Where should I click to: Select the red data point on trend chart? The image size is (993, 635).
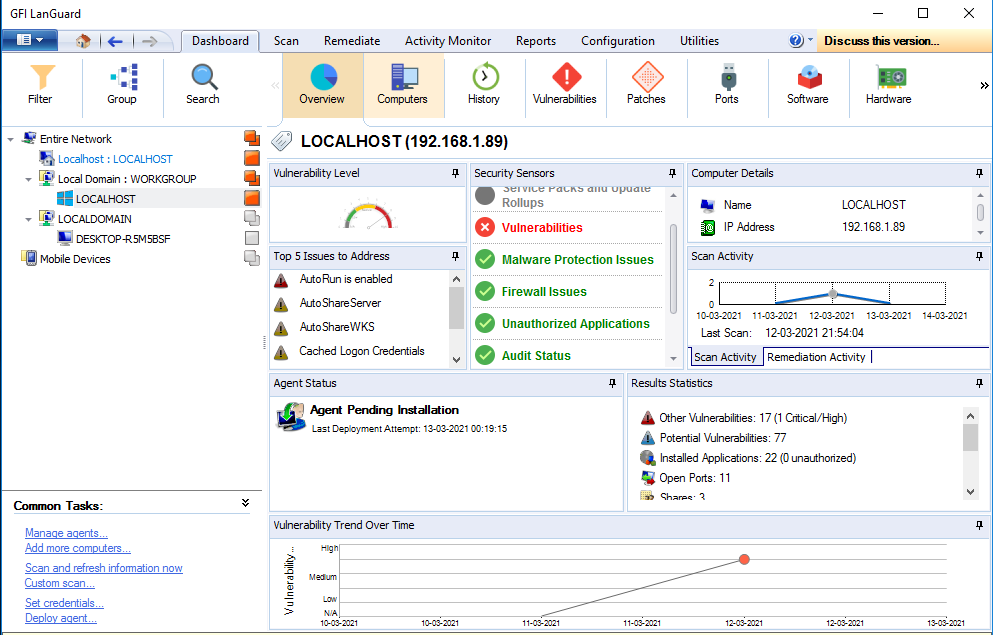click(x=744, y=559)
